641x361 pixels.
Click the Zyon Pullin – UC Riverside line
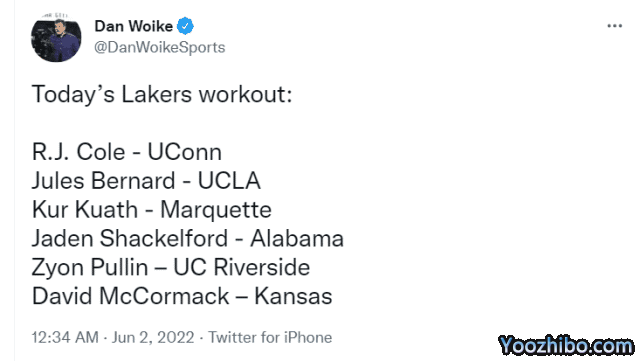point(171,267)
